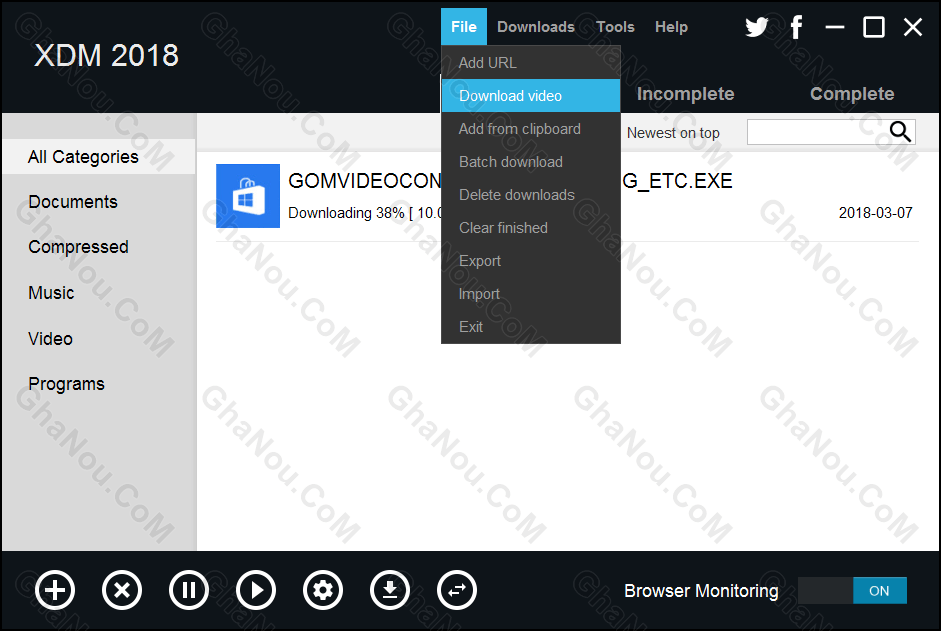Choose Exit in File menu

coord(531,327)
